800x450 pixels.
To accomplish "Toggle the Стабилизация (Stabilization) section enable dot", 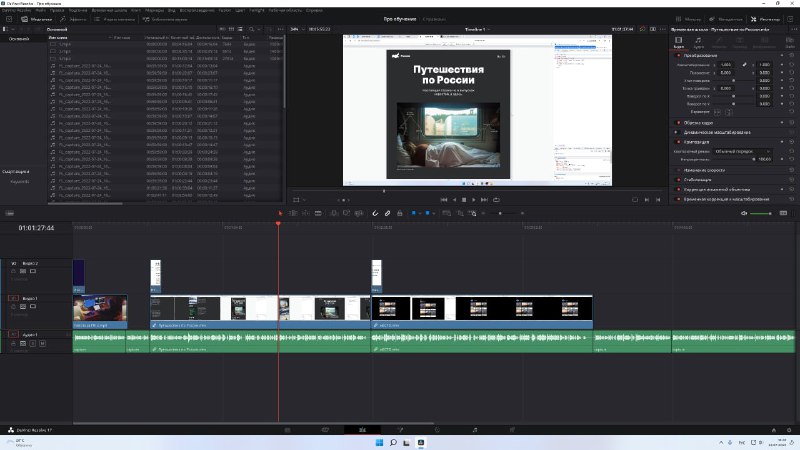I will click(678, 180).
